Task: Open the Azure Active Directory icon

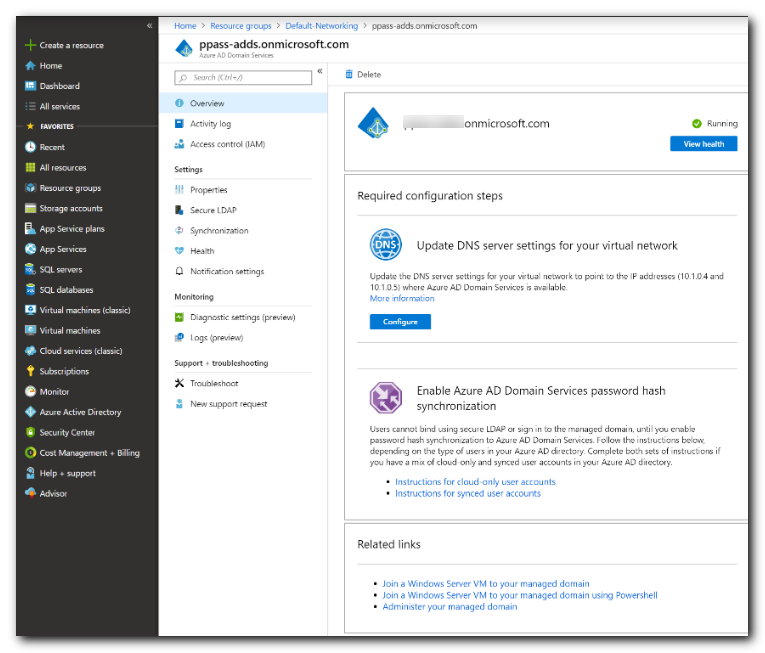Action: pyautogui.click(x=30, y=412)
